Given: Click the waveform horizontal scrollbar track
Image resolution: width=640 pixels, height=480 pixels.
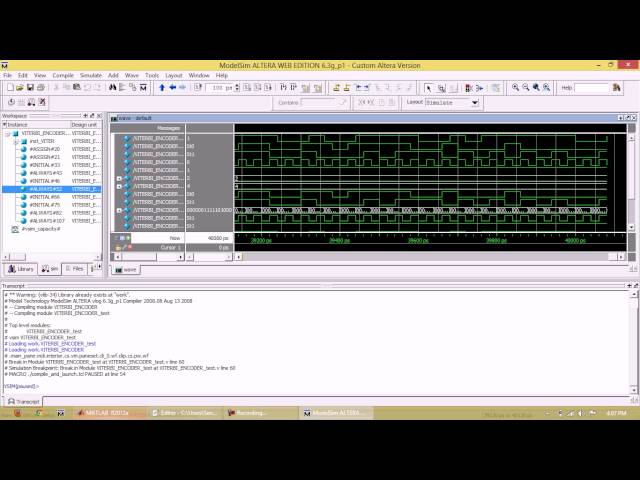Looking at the screenshot, I should [424, 257].
